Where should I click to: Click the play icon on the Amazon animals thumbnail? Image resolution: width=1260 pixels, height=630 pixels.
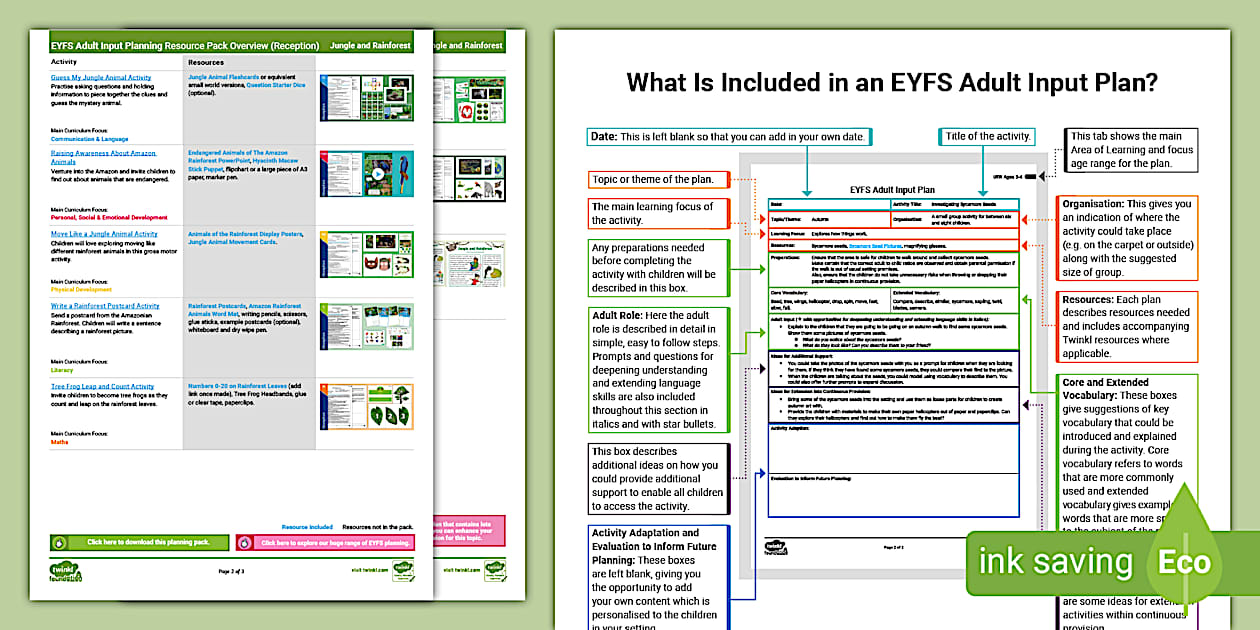[378, 173]
